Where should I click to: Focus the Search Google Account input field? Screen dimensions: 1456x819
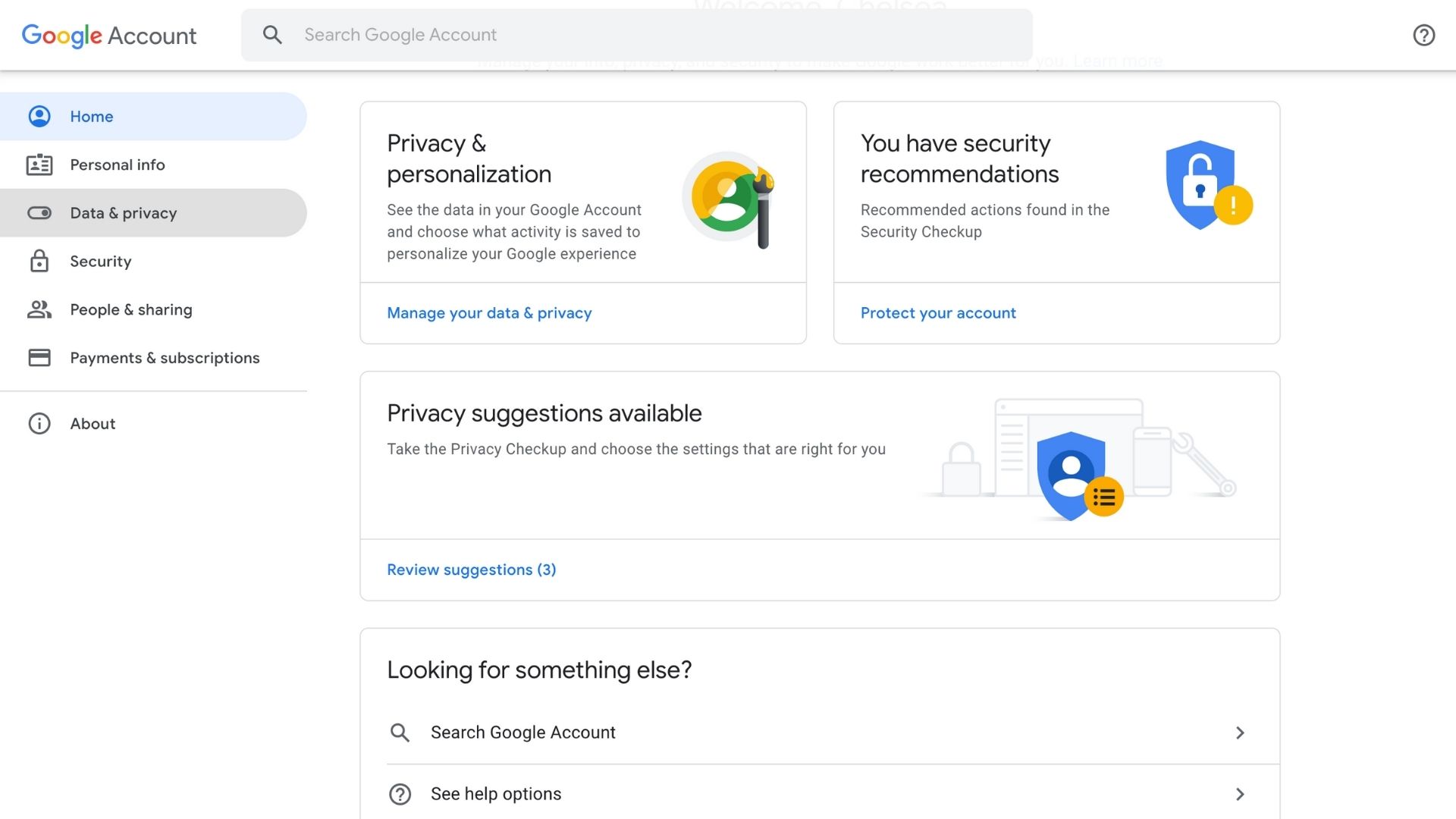click(636, 35)
